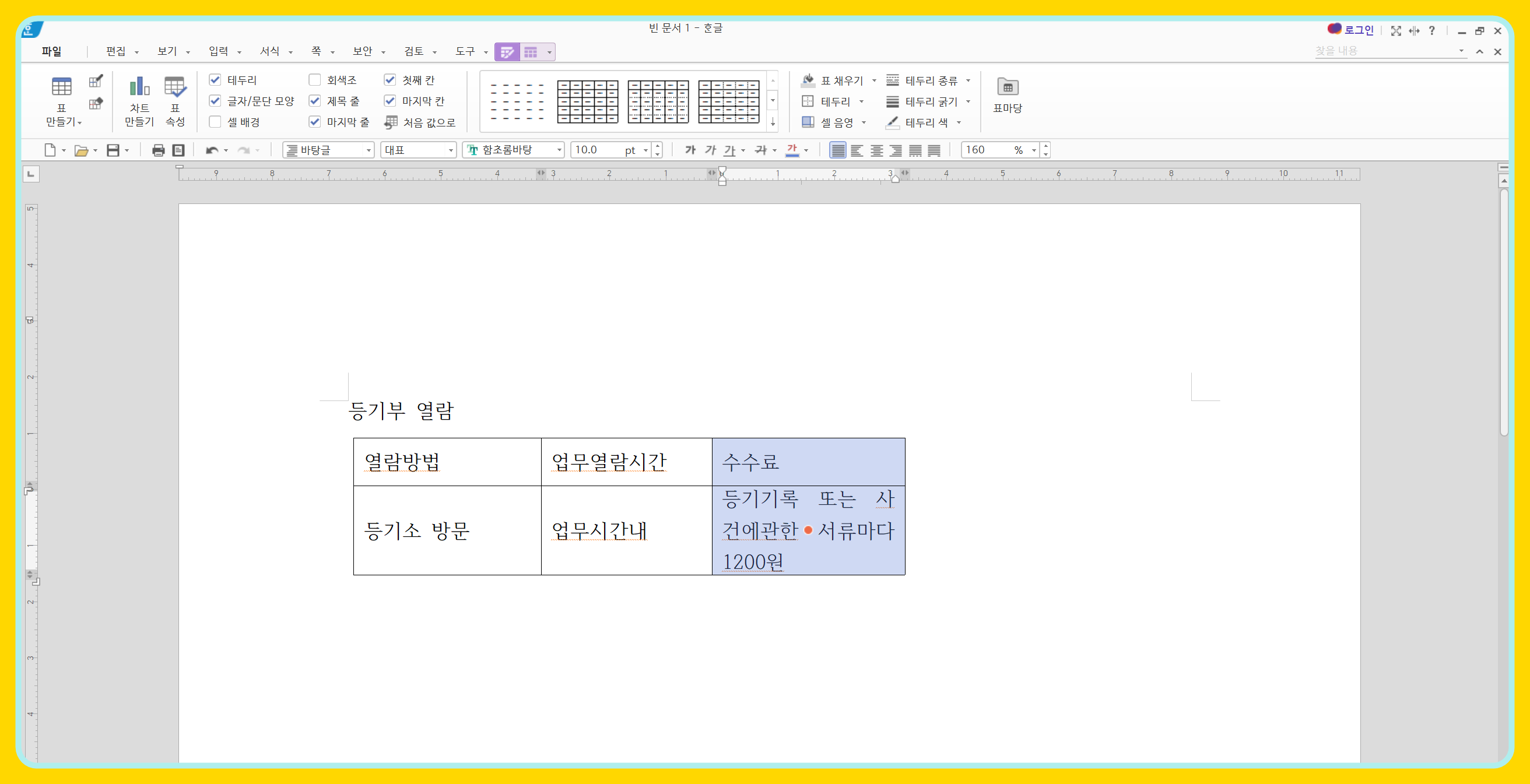Click the undo arrow icon

tap(212, 150)
